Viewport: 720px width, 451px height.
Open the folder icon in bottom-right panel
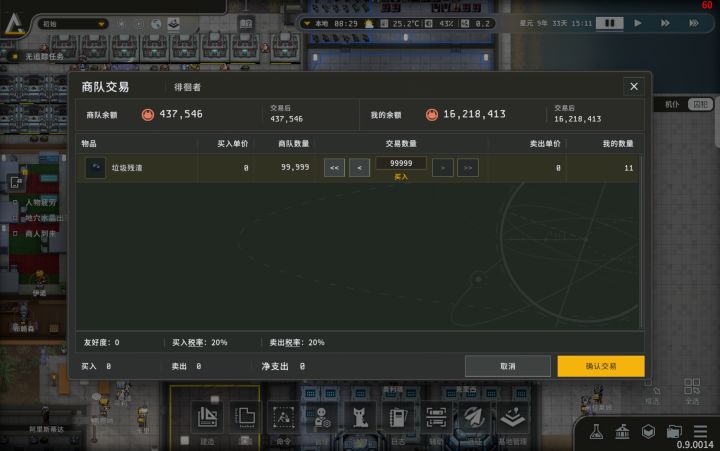[674, 432]
